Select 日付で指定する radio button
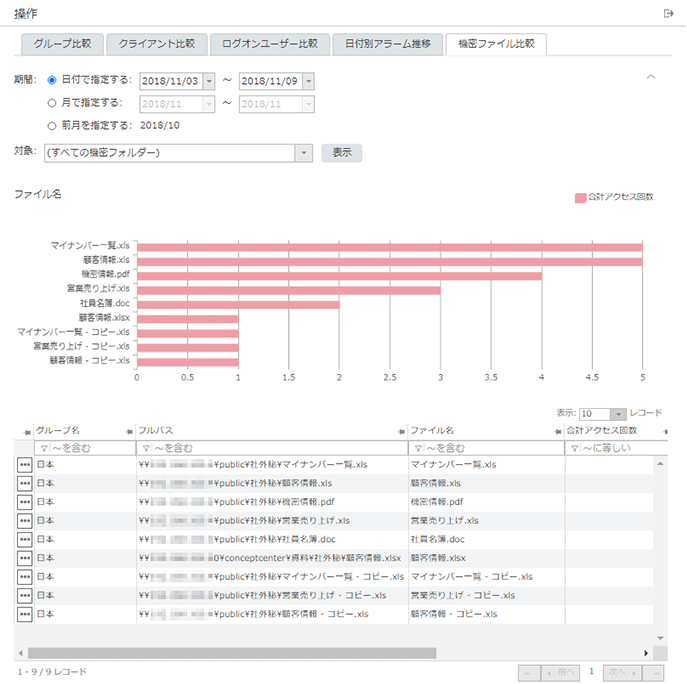Screen dimensions: 687x684 pos(52,80)
